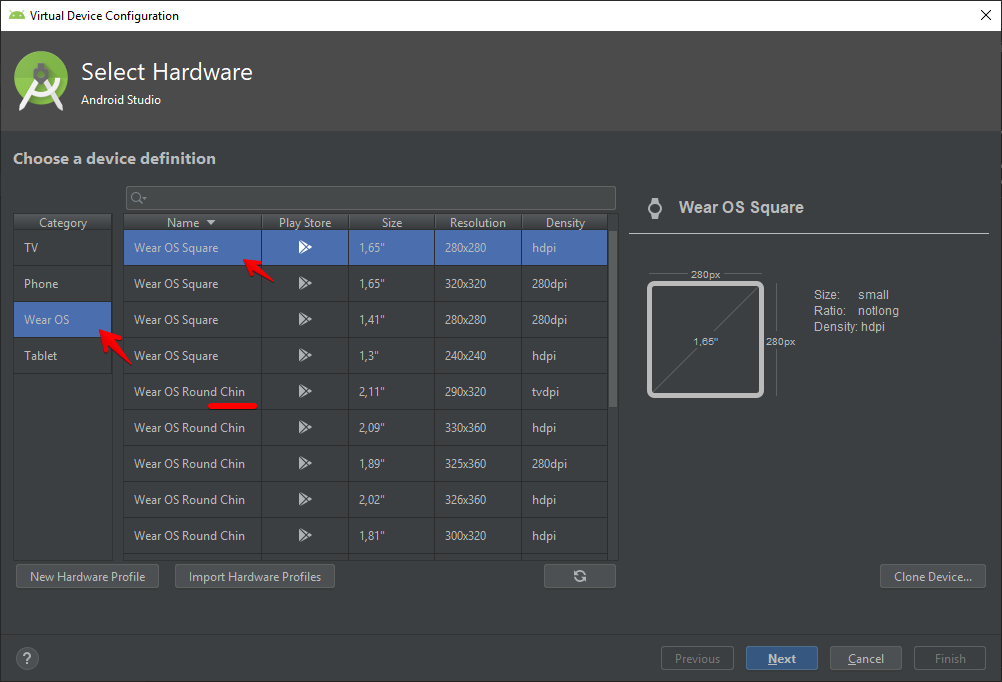
Task: Click the device table vertical scrollbar
Action: tap(613, 320)
